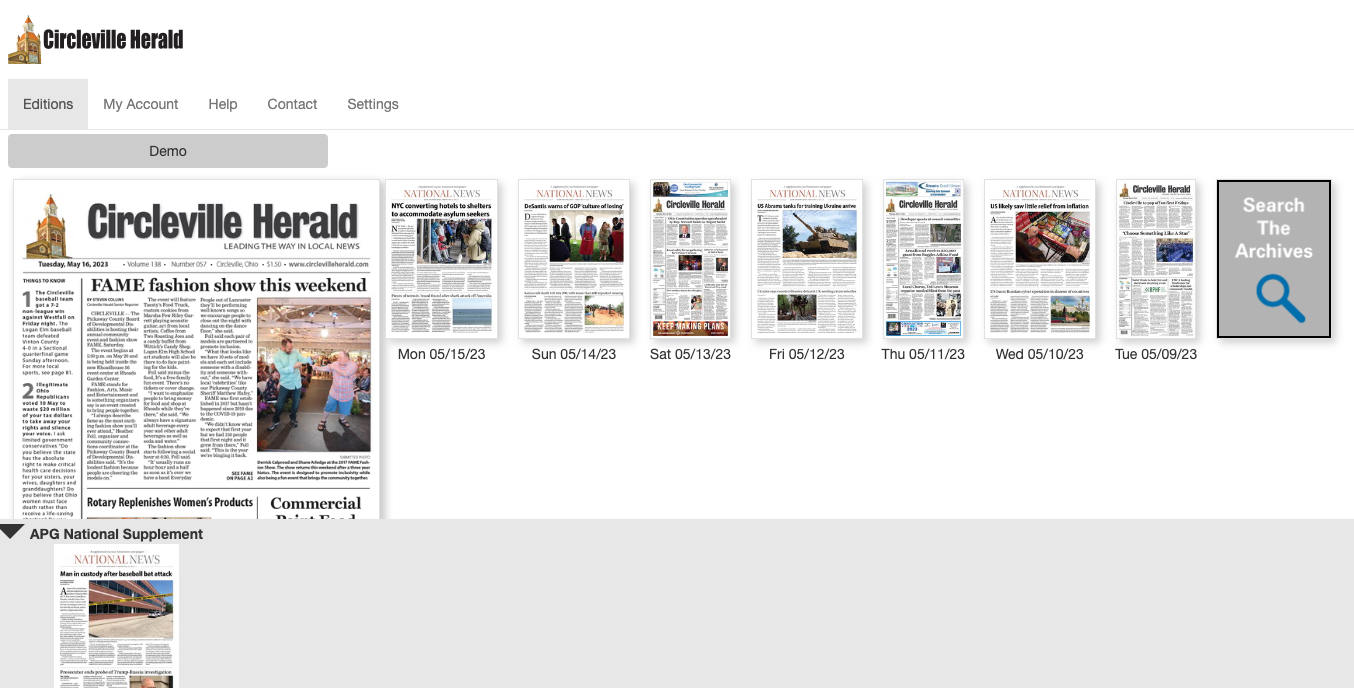Open the Contact tab

click(x=292, y=104)
